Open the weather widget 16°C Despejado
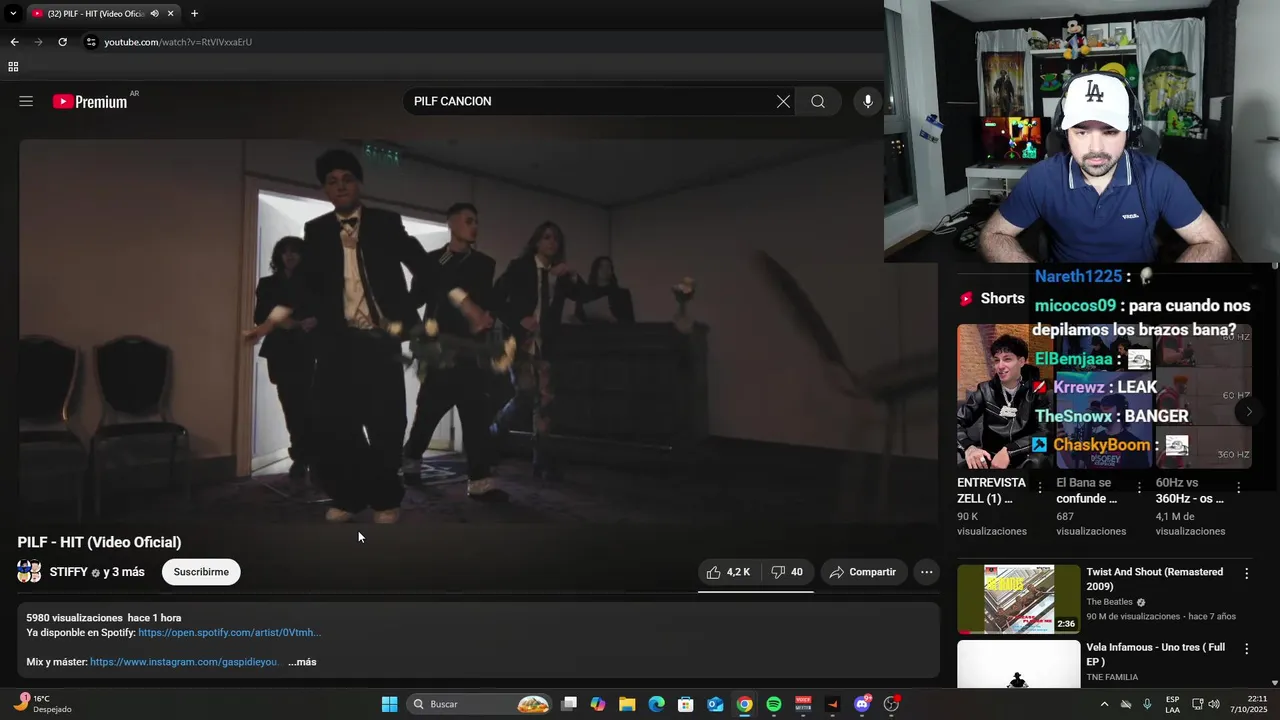 tap(42, 704)
